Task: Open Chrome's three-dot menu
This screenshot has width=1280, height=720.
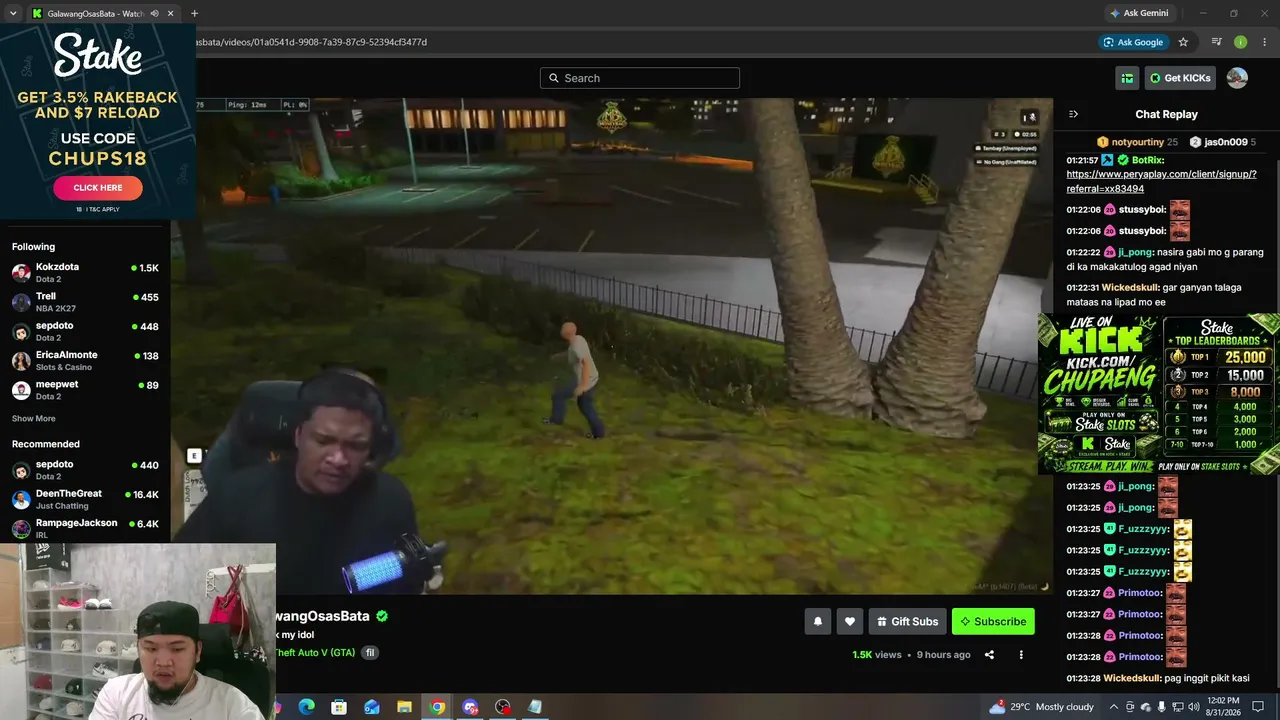Action: (x=1265, y=42)
